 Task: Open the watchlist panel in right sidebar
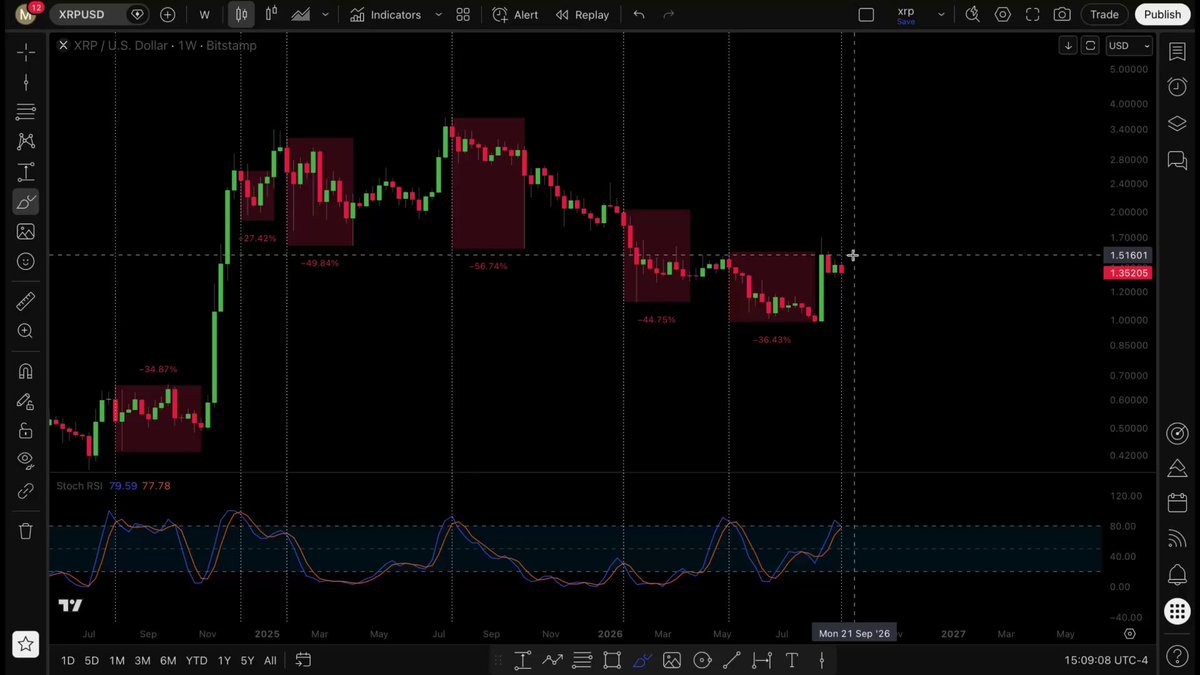coord(1177,52)
